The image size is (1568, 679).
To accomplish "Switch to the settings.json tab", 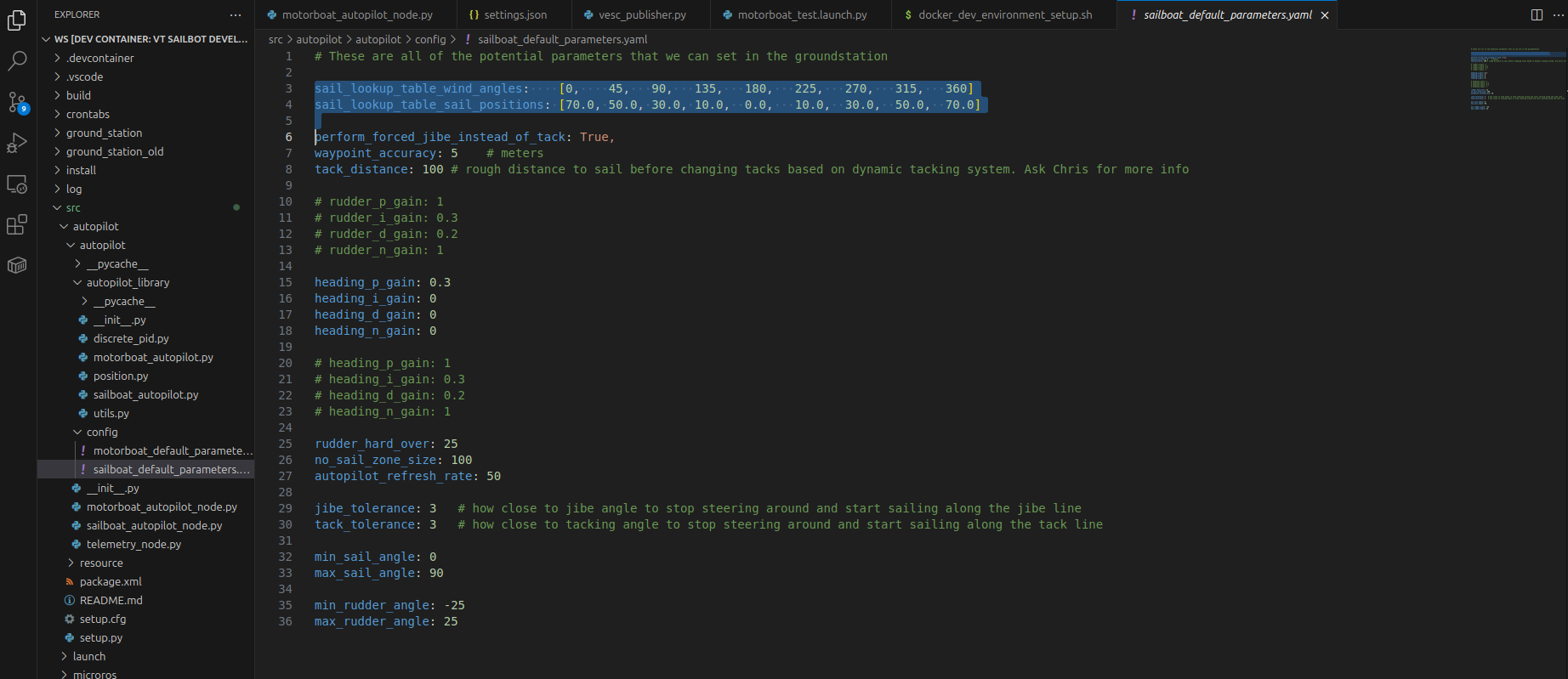I will tap(514, 14).
